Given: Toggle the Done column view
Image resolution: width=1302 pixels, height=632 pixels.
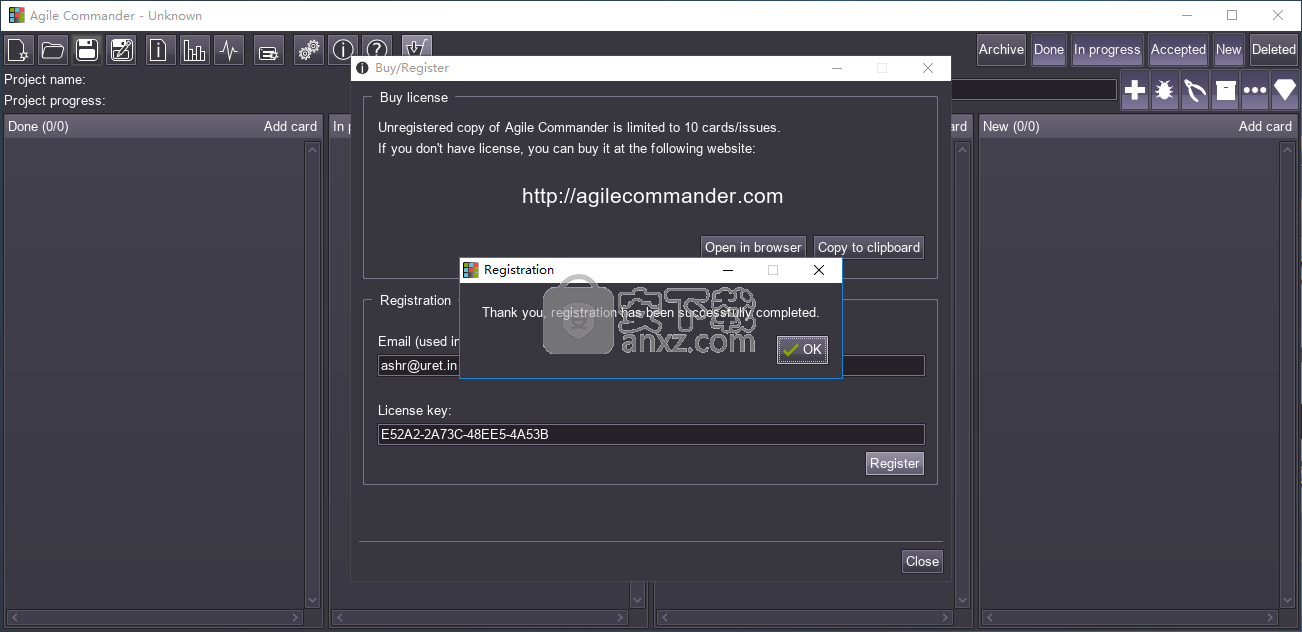Looking at the screenshot, I should point(1049,49).
